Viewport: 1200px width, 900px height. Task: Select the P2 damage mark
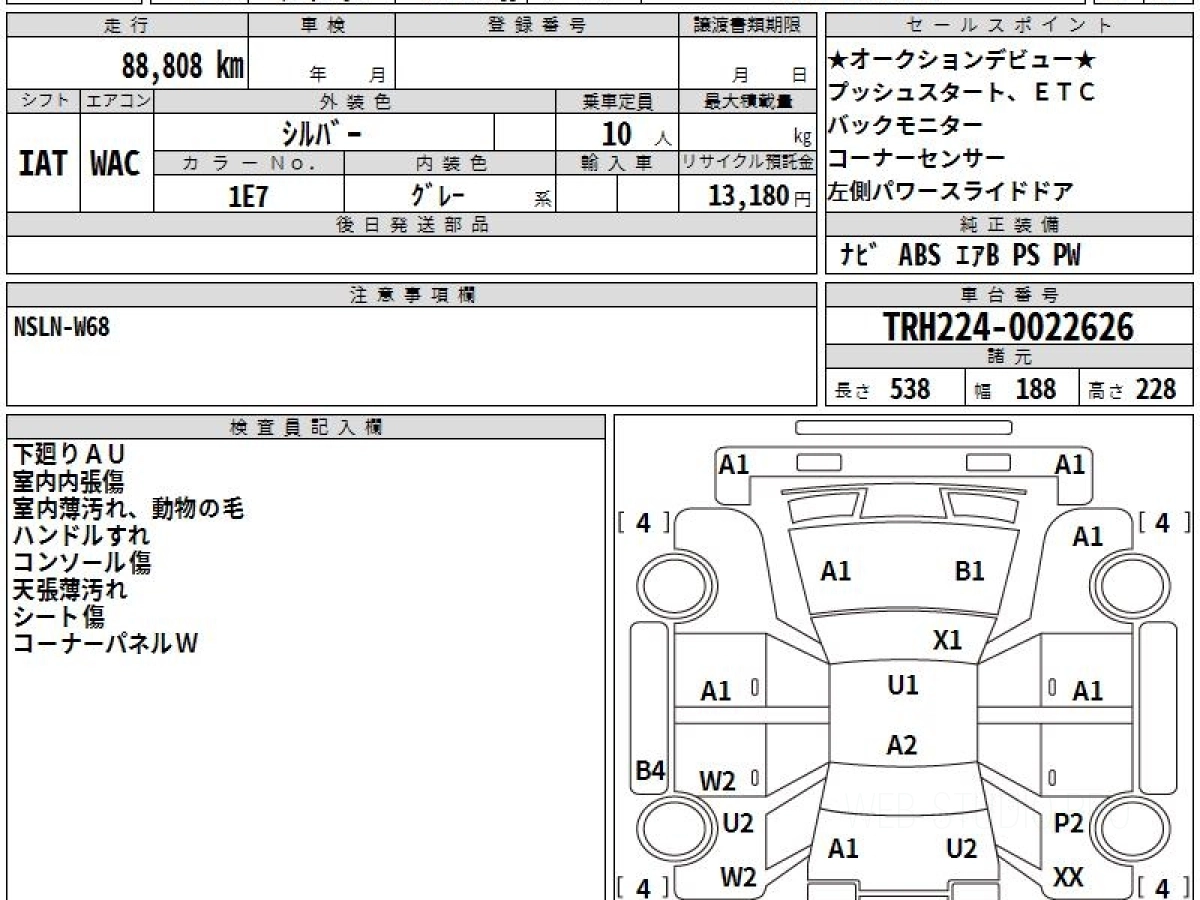tap(1069, 823)
